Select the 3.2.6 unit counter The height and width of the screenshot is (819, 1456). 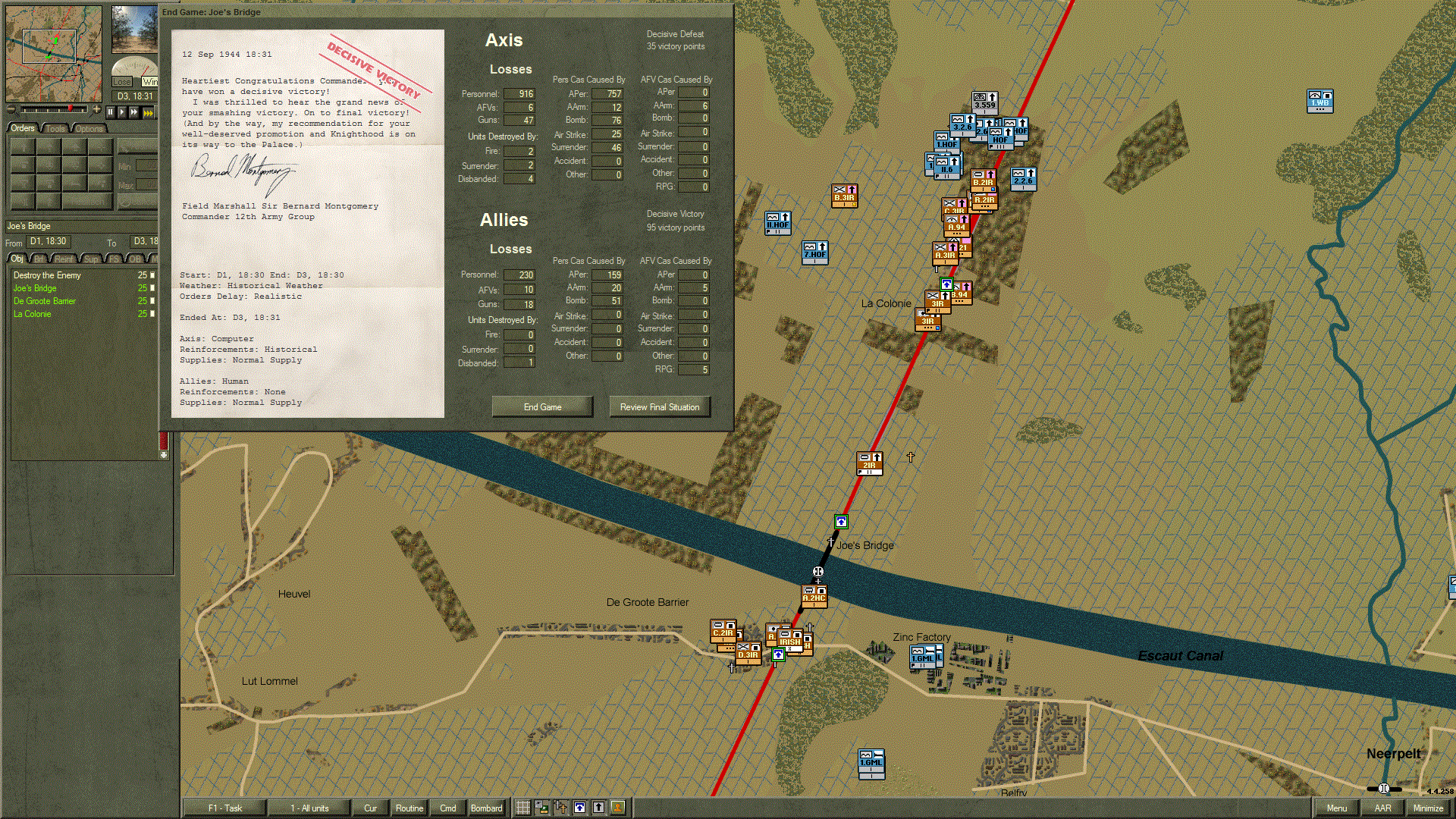point(962,125)
